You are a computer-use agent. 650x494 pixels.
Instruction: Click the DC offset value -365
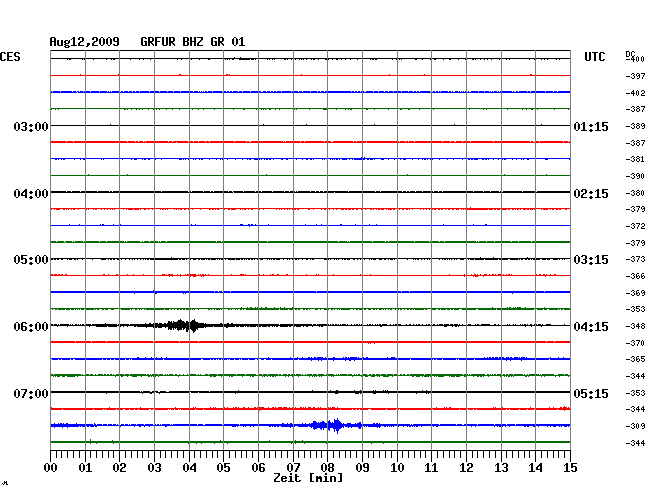(635, 359)
